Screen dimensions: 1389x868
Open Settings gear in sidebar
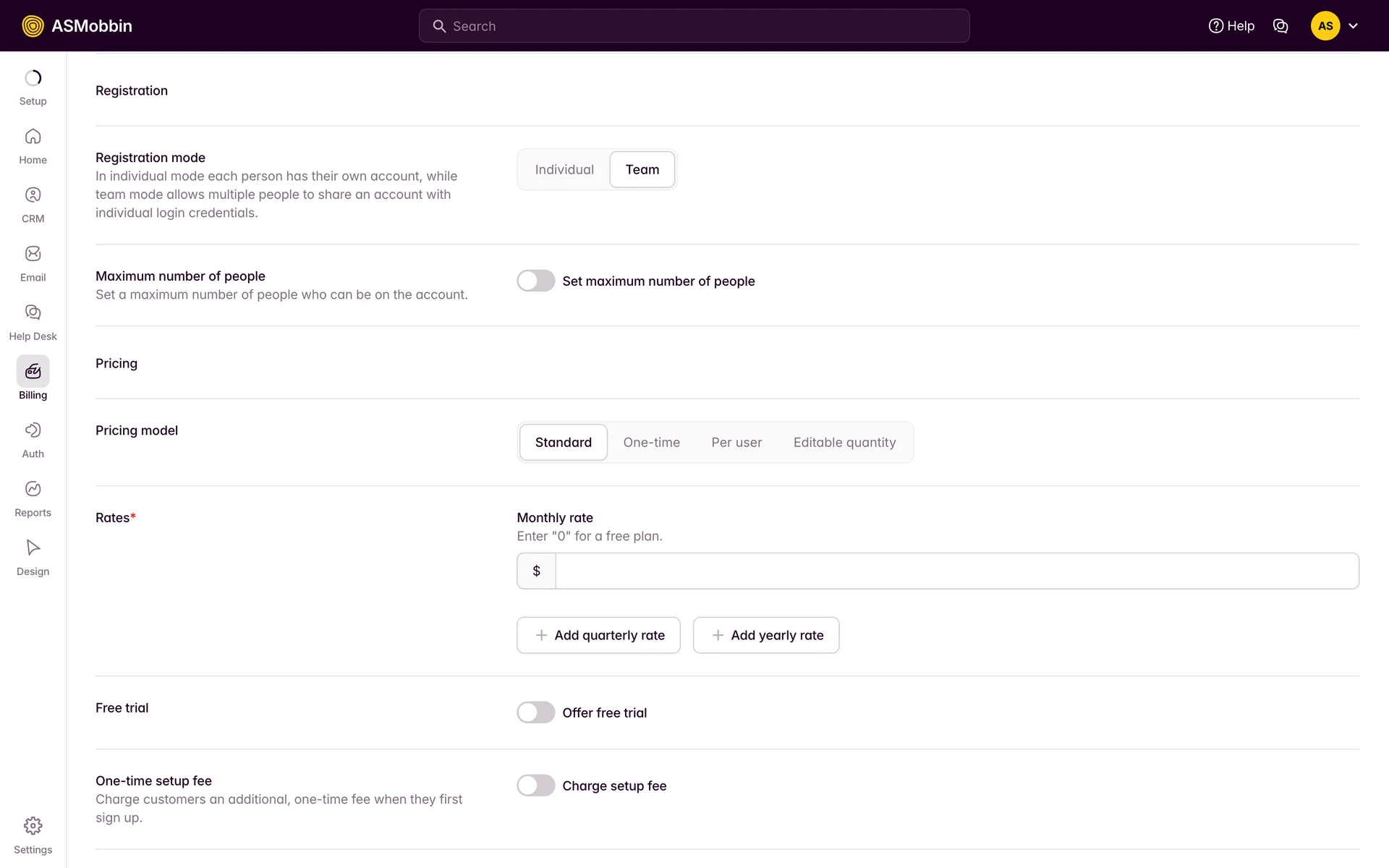click(33, 826)
